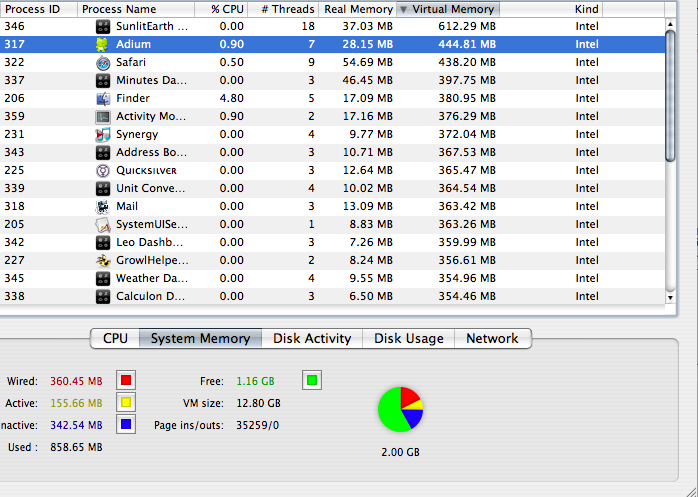
Task: Sort by # Threads column header
Action: point(283,9)
